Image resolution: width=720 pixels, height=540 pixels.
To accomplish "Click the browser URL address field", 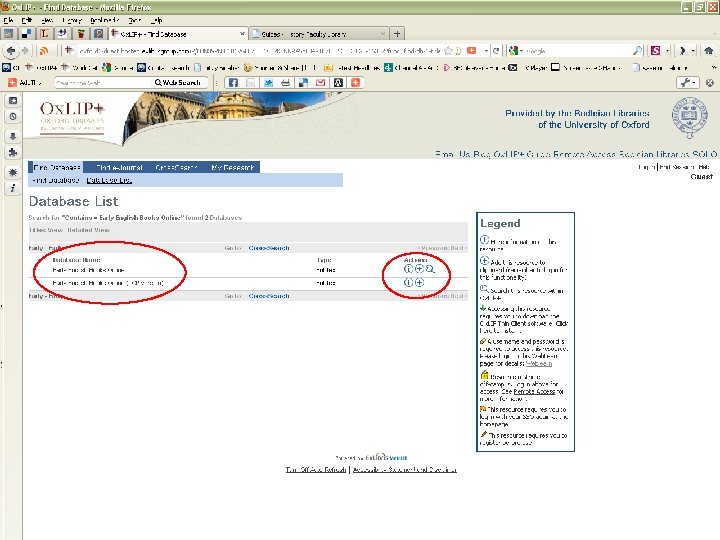I will [x=259, y=51].
